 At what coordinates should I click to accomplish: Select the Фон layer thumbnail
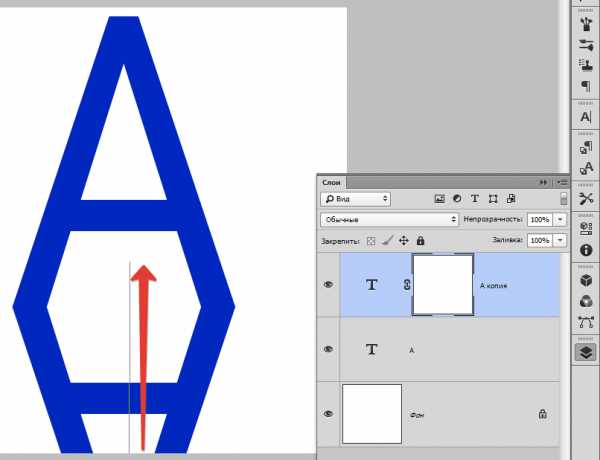pos(372,414)
